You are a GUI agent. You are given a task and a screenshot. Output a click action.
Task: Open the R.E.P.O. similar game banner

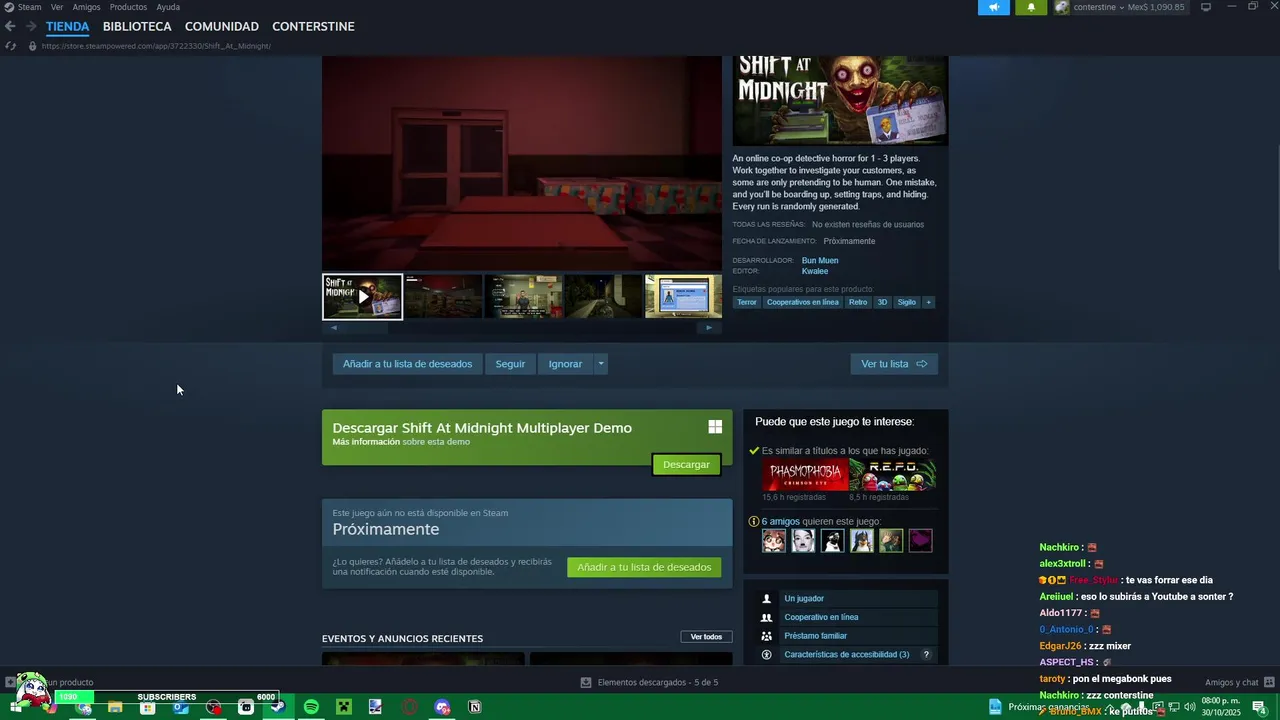893,475
